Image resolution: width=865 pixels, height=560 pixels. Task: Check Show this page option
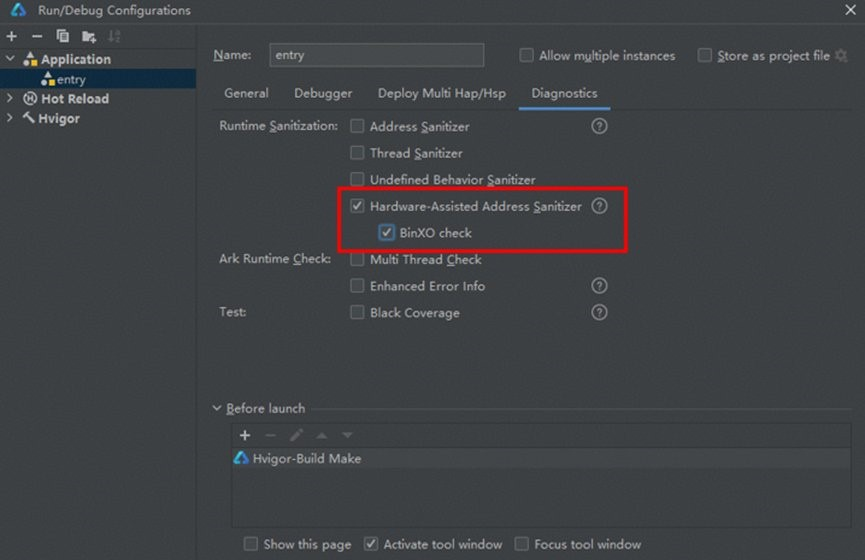point(250,544)
